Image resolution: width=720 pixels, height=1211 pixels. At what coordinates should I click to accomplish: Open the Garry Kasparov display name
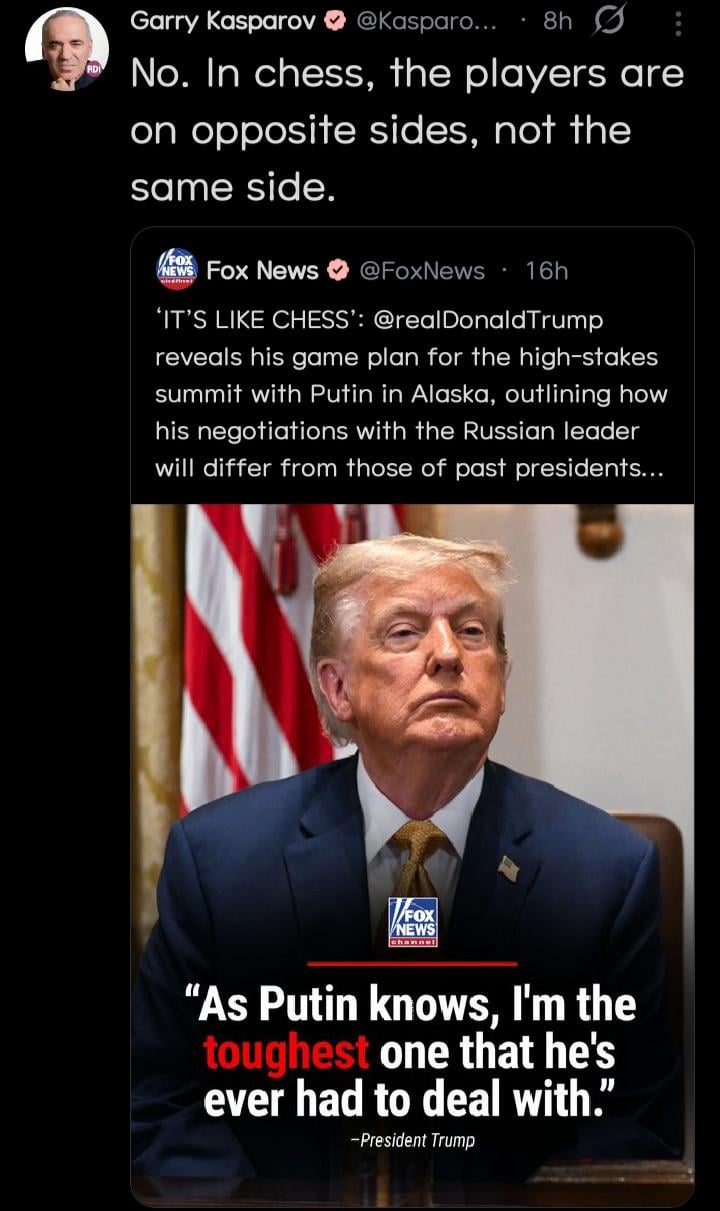tap(223, 22)
